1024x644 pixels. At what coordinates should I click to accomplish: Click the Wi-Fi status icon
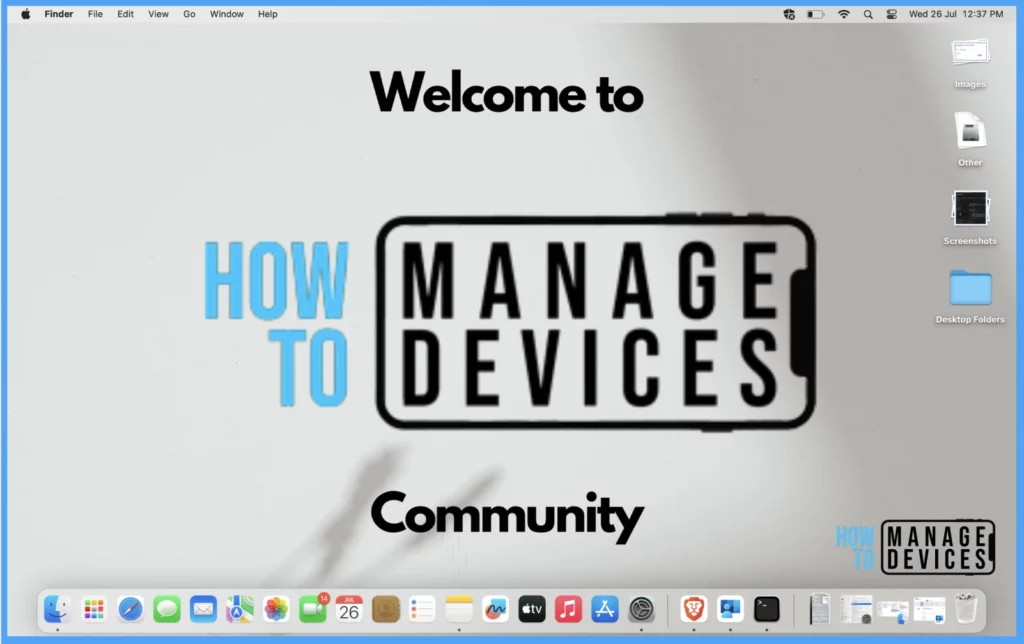point(844,14)
